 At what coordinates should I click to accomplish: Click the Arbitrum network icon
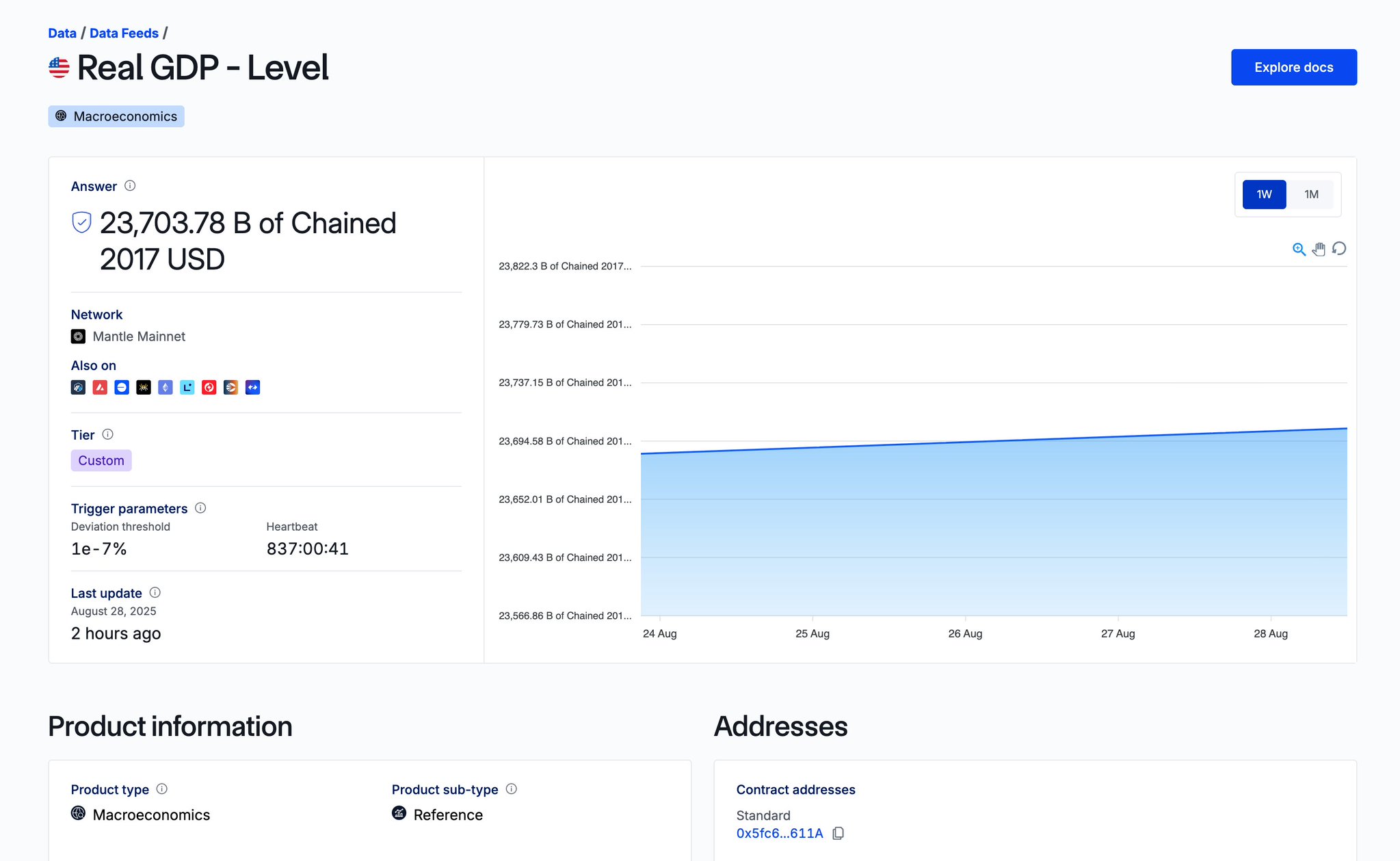(78, 388)
